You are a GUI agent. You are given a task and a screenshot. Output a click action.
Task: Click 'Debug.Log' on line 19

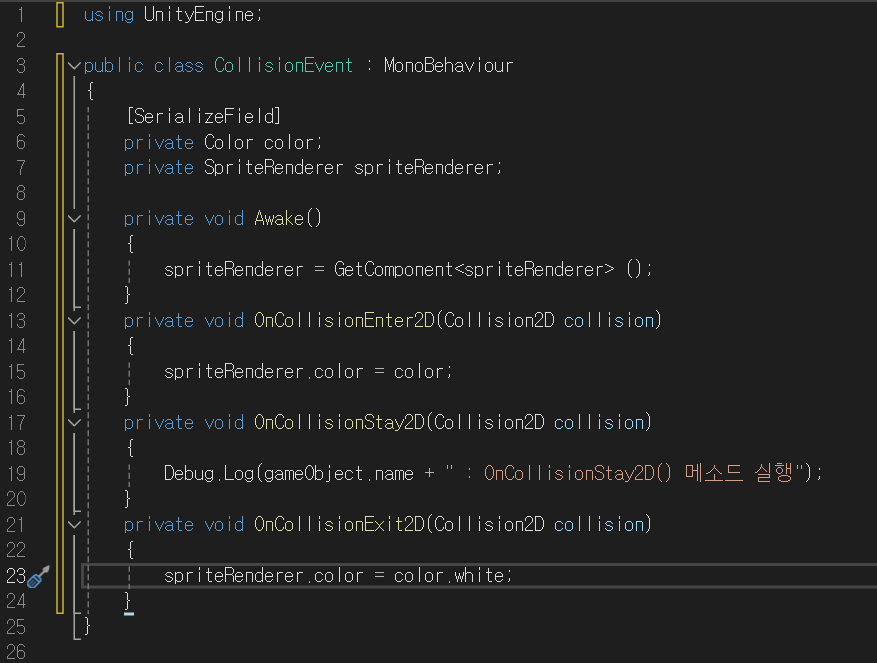(x=209, y=473)
